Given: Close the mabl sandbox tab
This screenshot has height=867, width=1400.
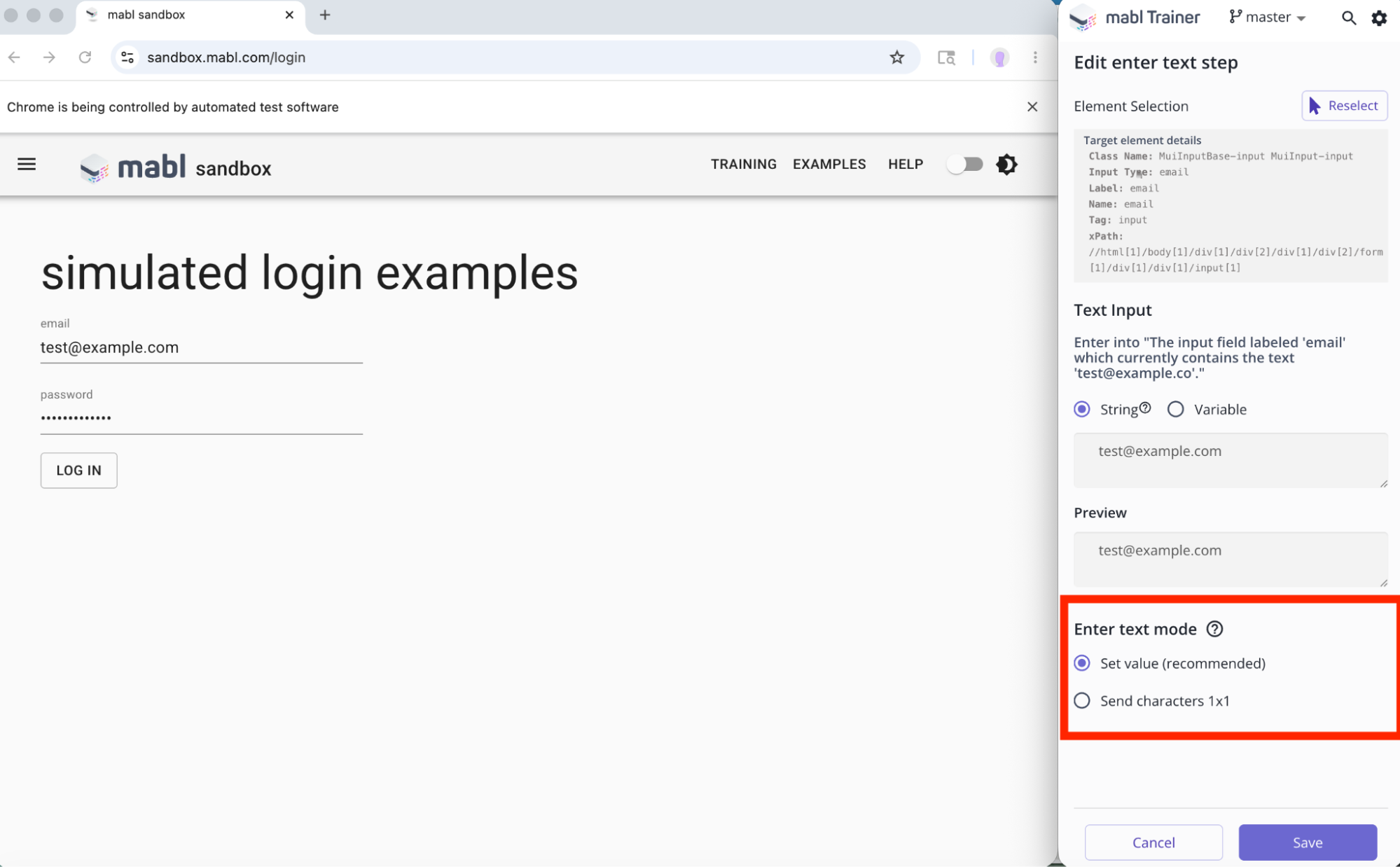Looking at the screenshot, I should tap(289, 15).
